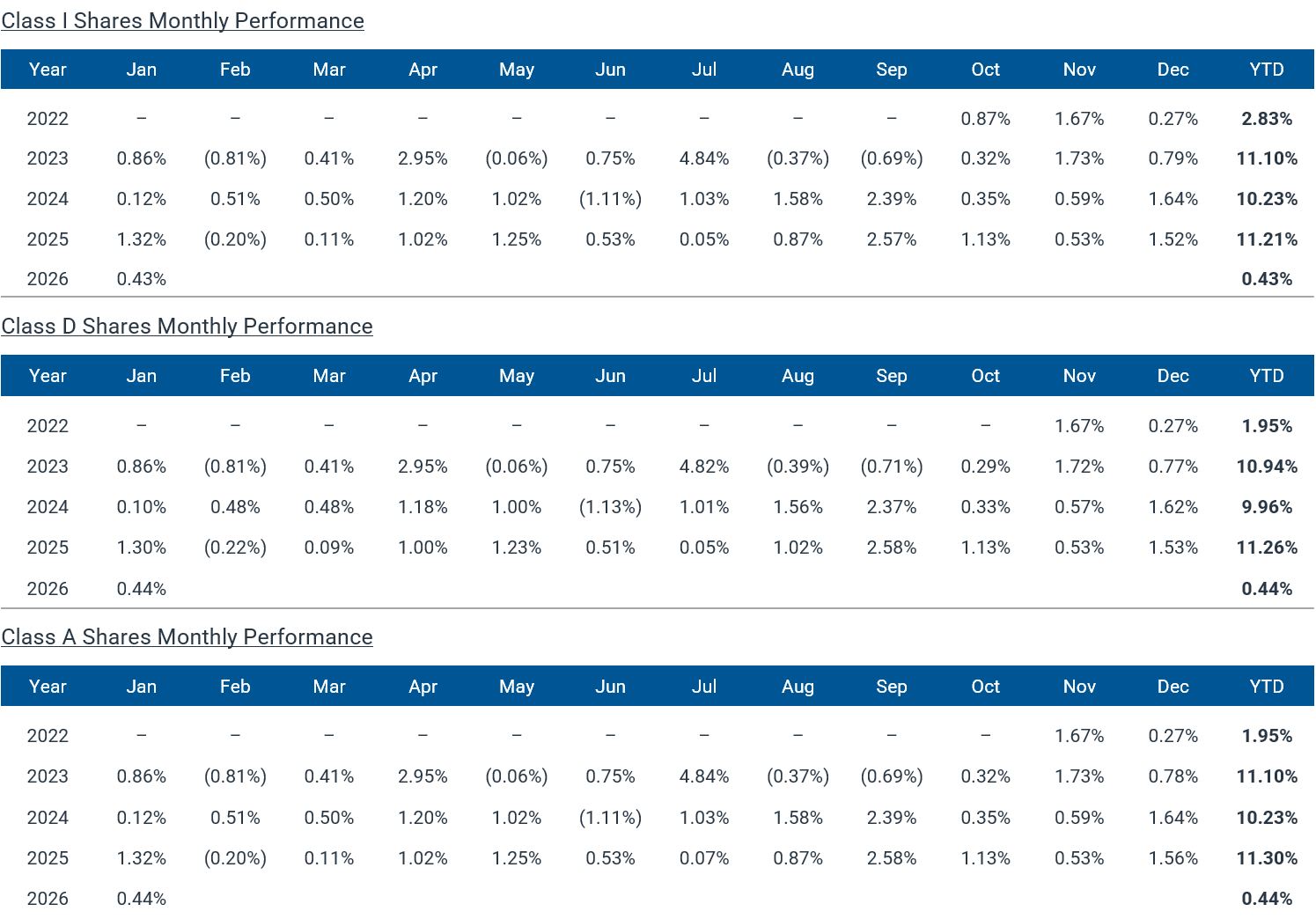Image resolution: width=1316 pixels, height=919 pixels.
Task: Open the Class A Shares Monthly Performance heading
Action: coord(187,637)
